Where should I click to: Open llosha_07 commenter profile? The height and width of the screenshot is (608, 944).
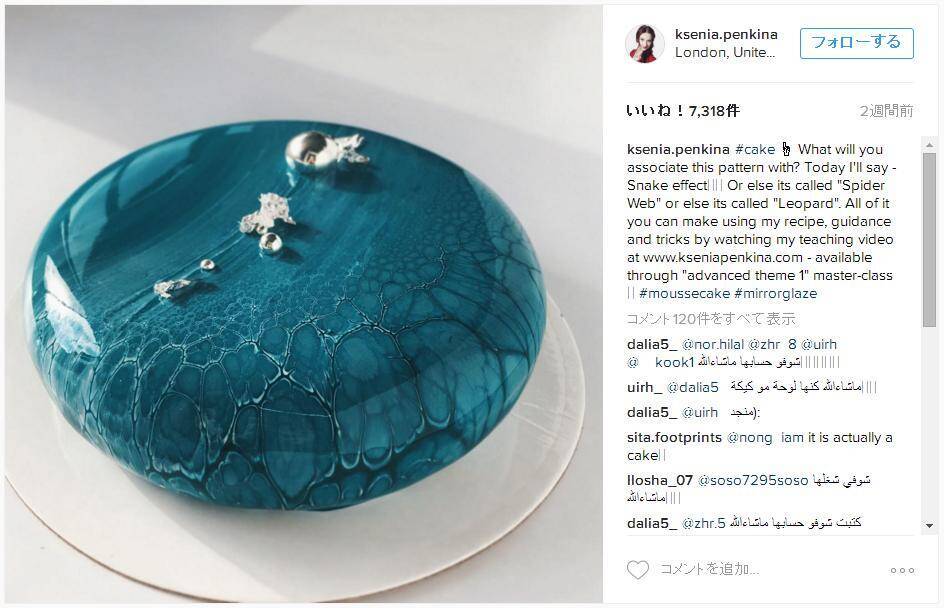point(659,480)
